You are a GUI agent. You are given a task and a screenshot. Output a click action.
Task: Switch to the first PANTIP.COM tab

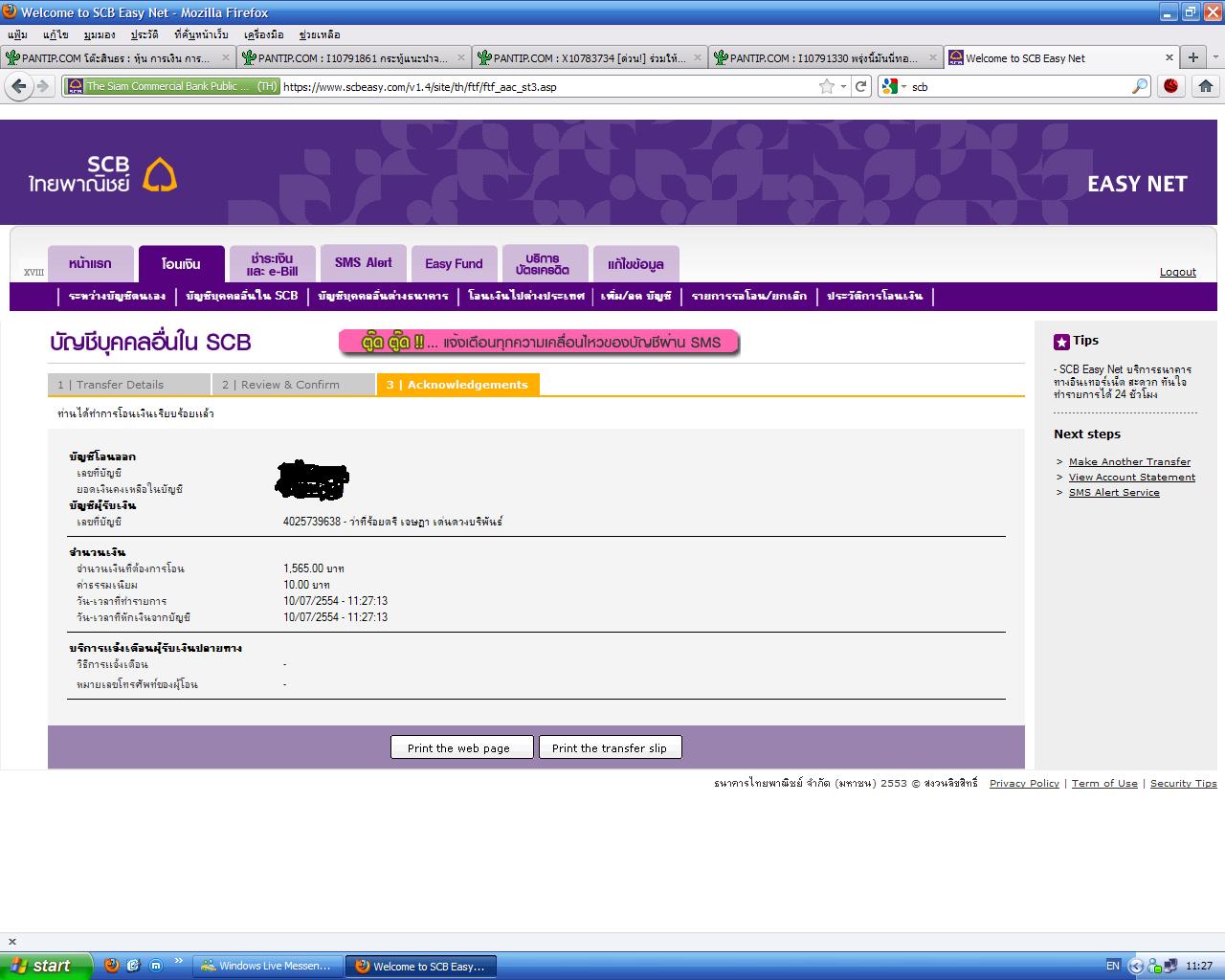coord(117,57)
